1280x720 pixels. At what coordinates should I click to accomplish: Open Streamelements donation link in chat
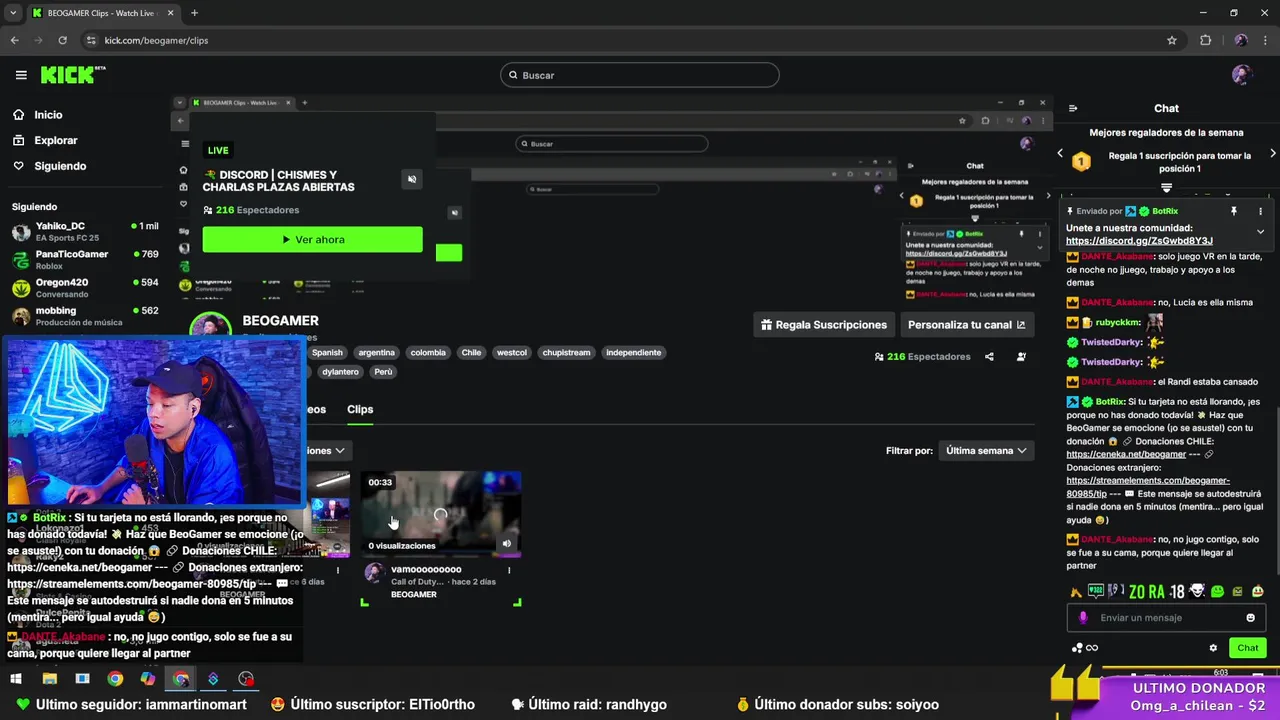[1148, 487]
